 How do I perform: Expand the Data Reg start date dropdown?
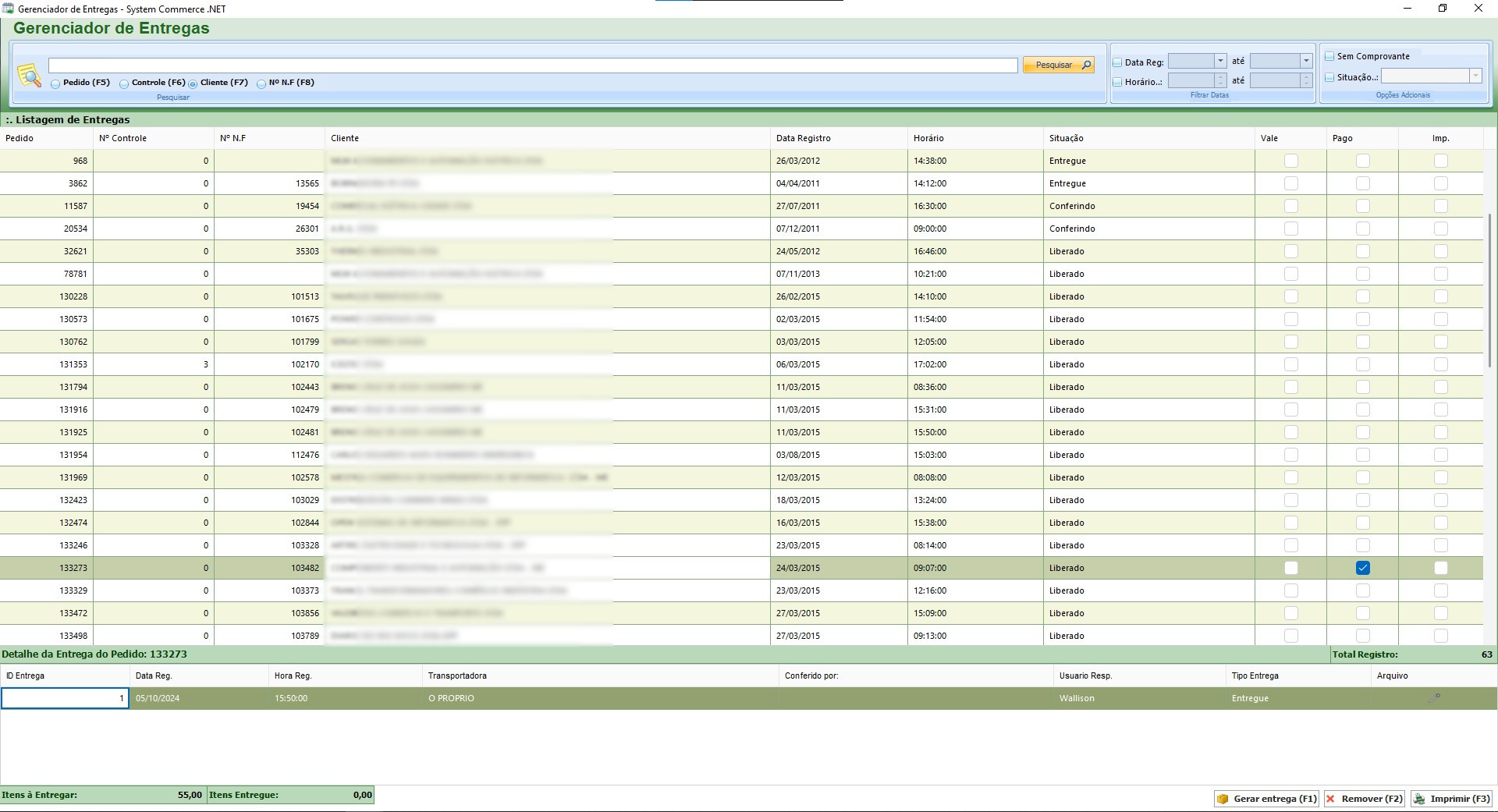coord(1220,61)
